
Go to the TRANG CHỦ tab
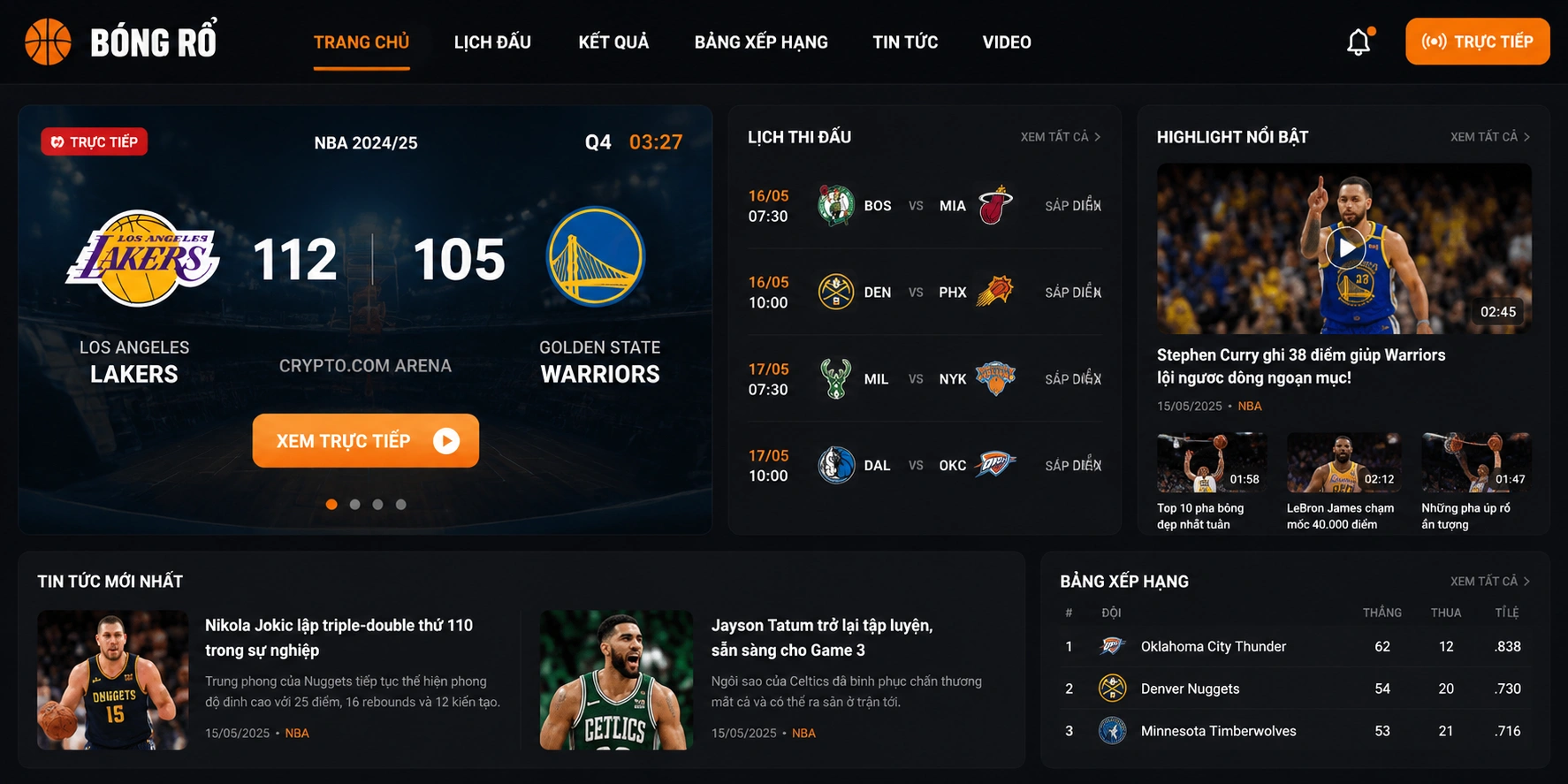(362, 42)
